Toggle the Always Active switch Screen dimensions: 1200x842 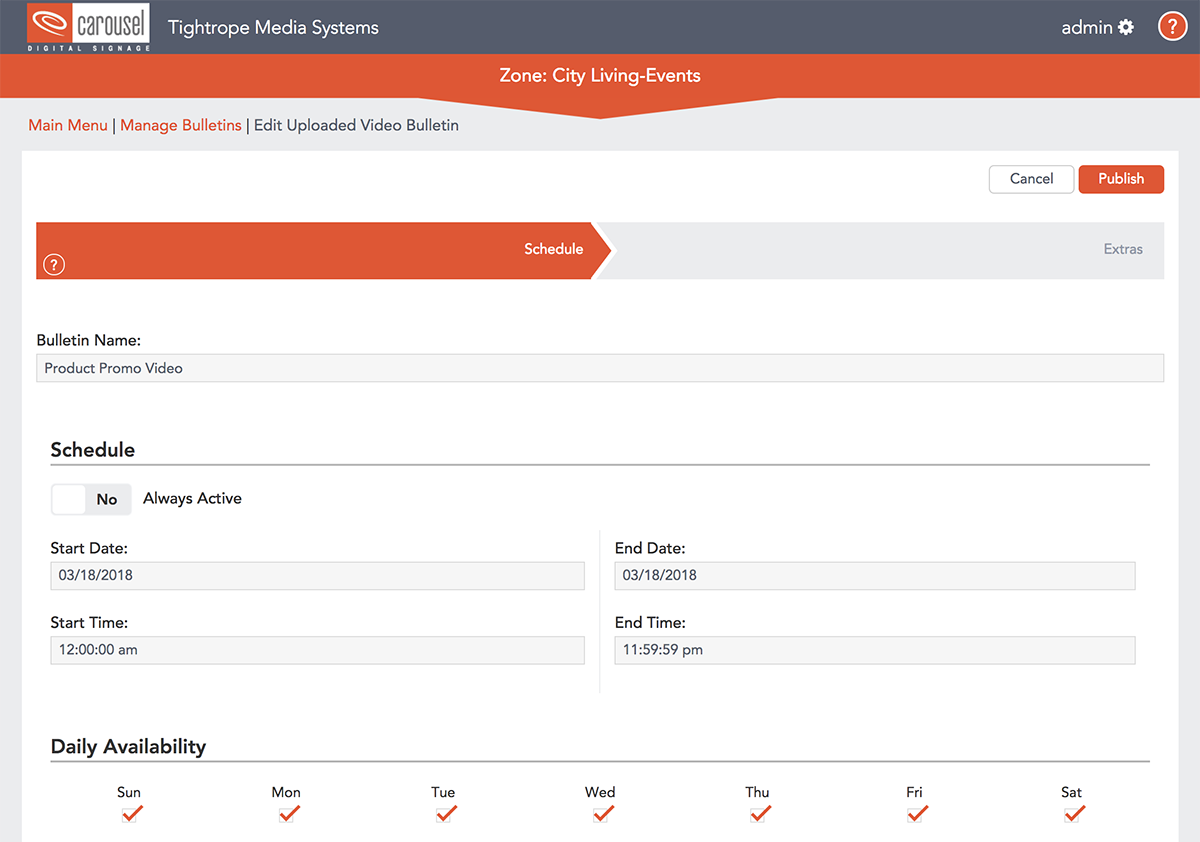click(91, 499)
